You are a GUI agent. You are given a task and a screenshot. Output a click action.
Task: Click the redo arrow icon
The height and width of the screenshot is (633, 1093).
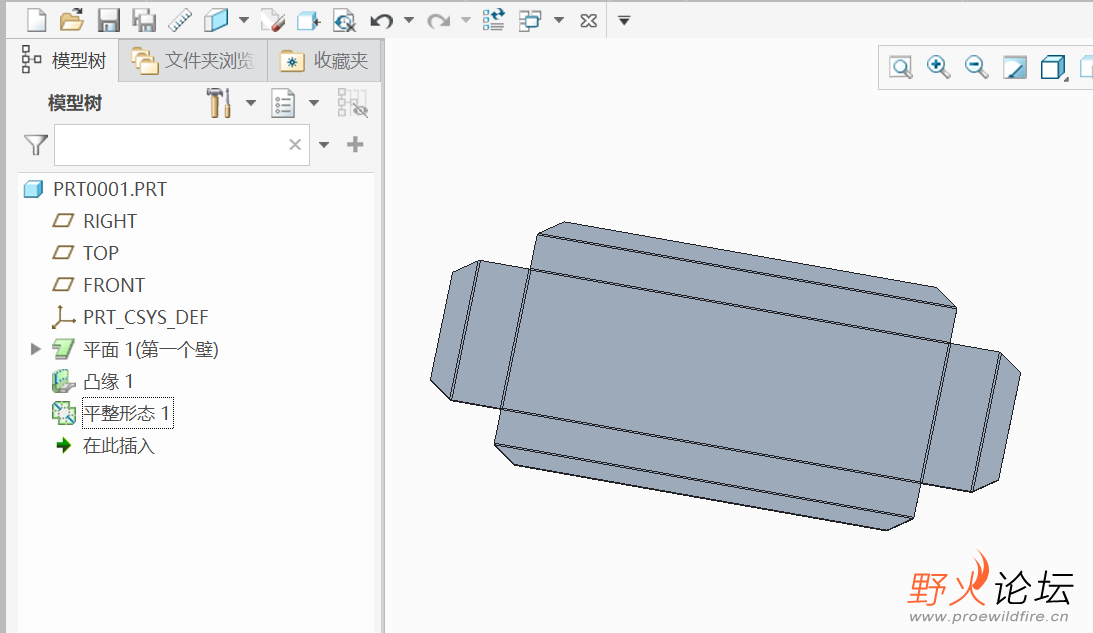coord(438,21)
